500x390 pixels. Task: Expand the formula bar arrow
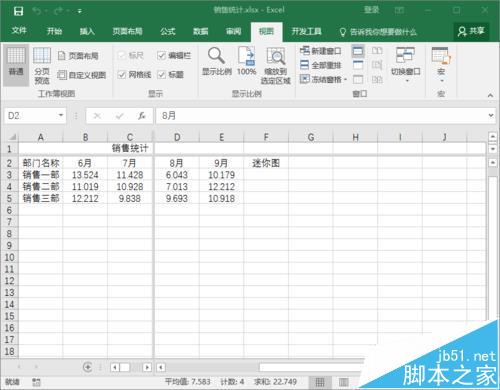491,115
